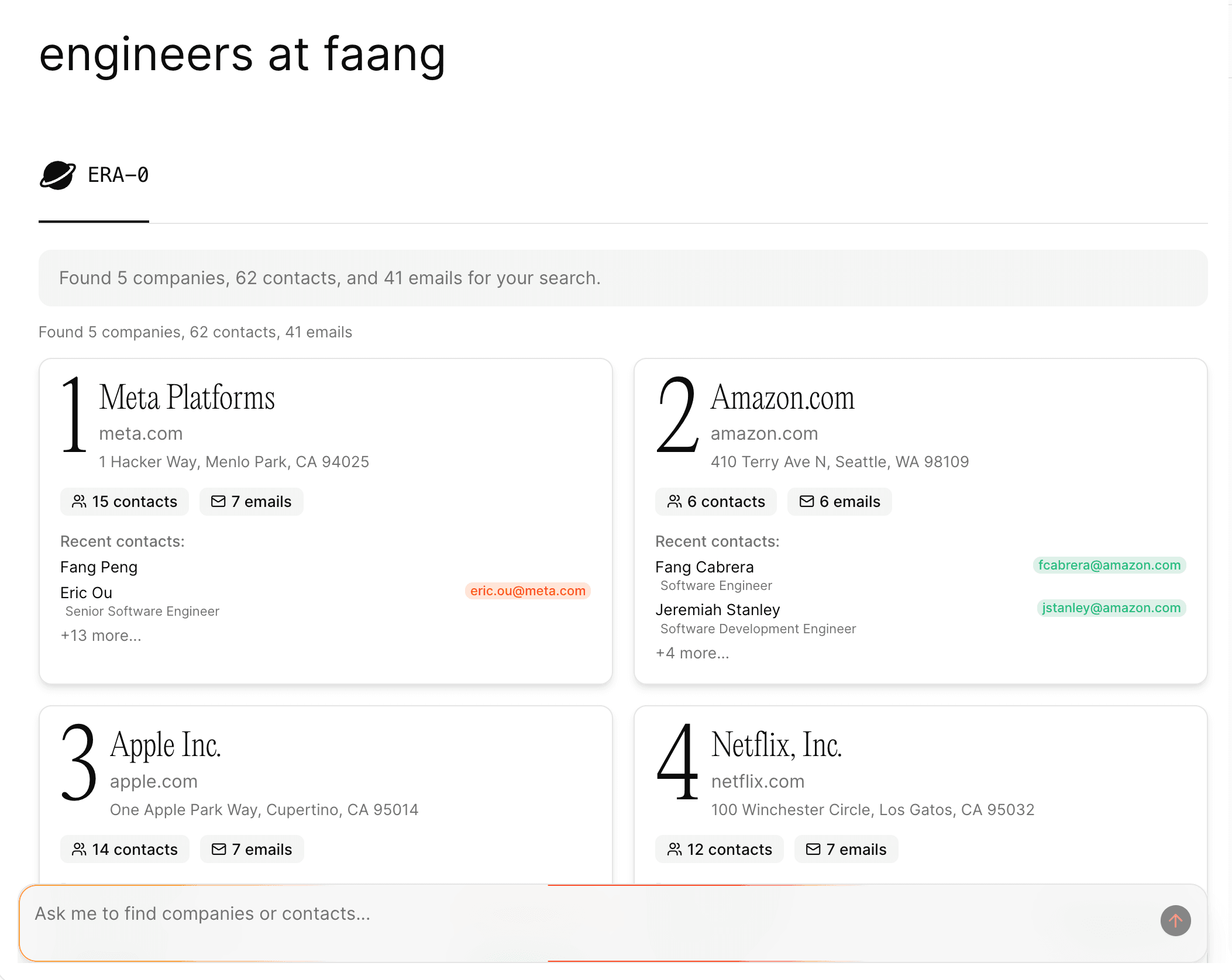The height and width of the screenshot is (980, 1232).
Task: Click Fang Cabrera's Software Engineer title
Action: [716, 586]
